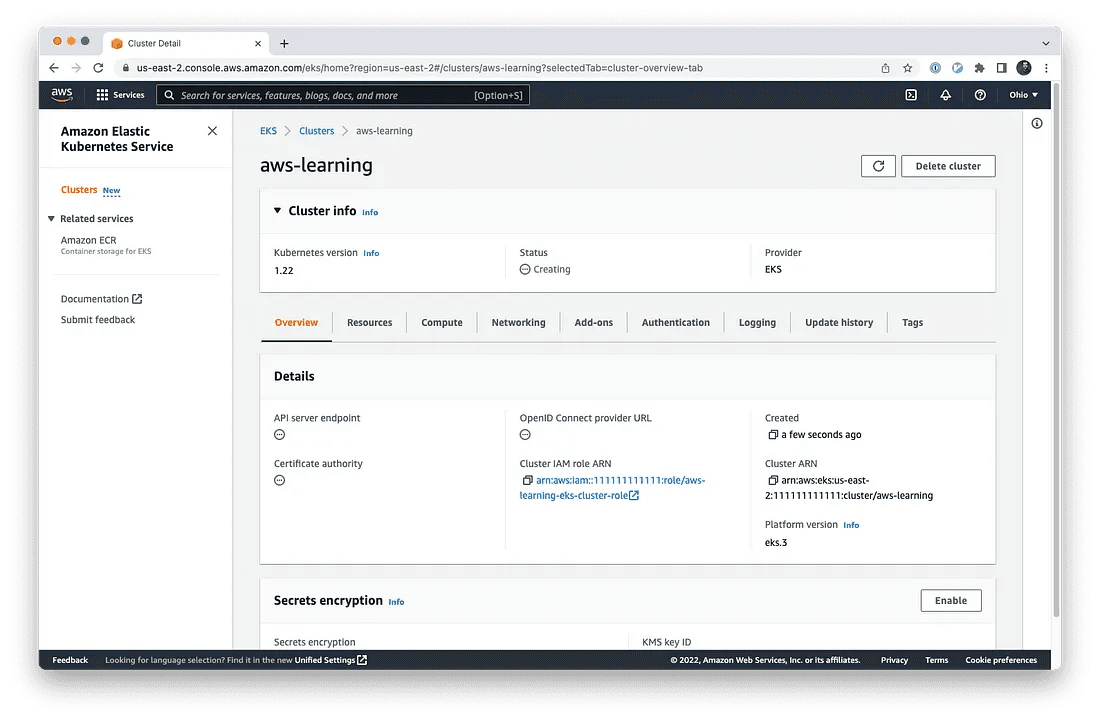Open the AWS CloudShell icon
This screenshot has height=721, width=1100.
click(x=911, y=95)
